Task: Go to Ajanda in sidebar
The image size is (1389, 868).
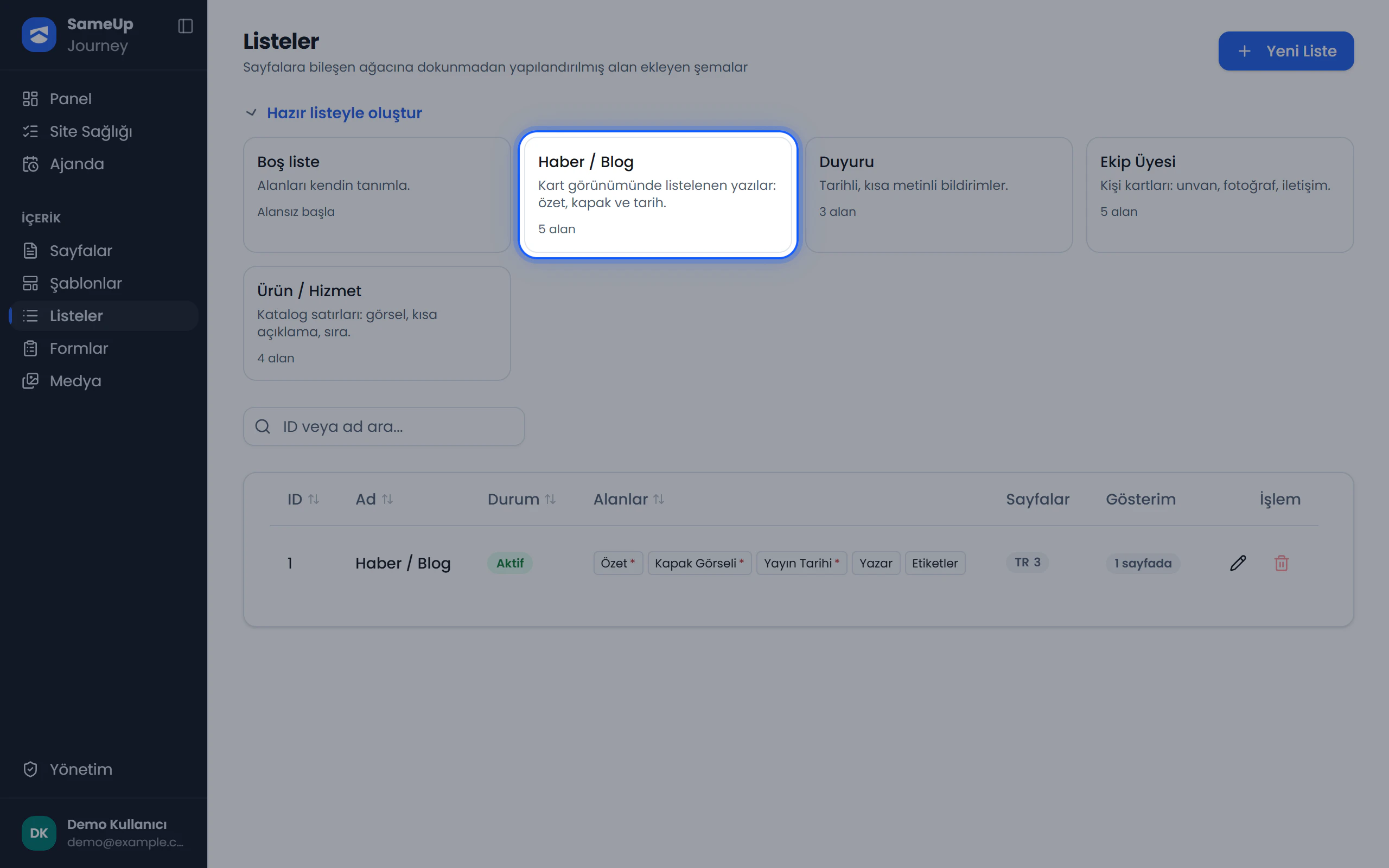Action: tap(103, 164)
